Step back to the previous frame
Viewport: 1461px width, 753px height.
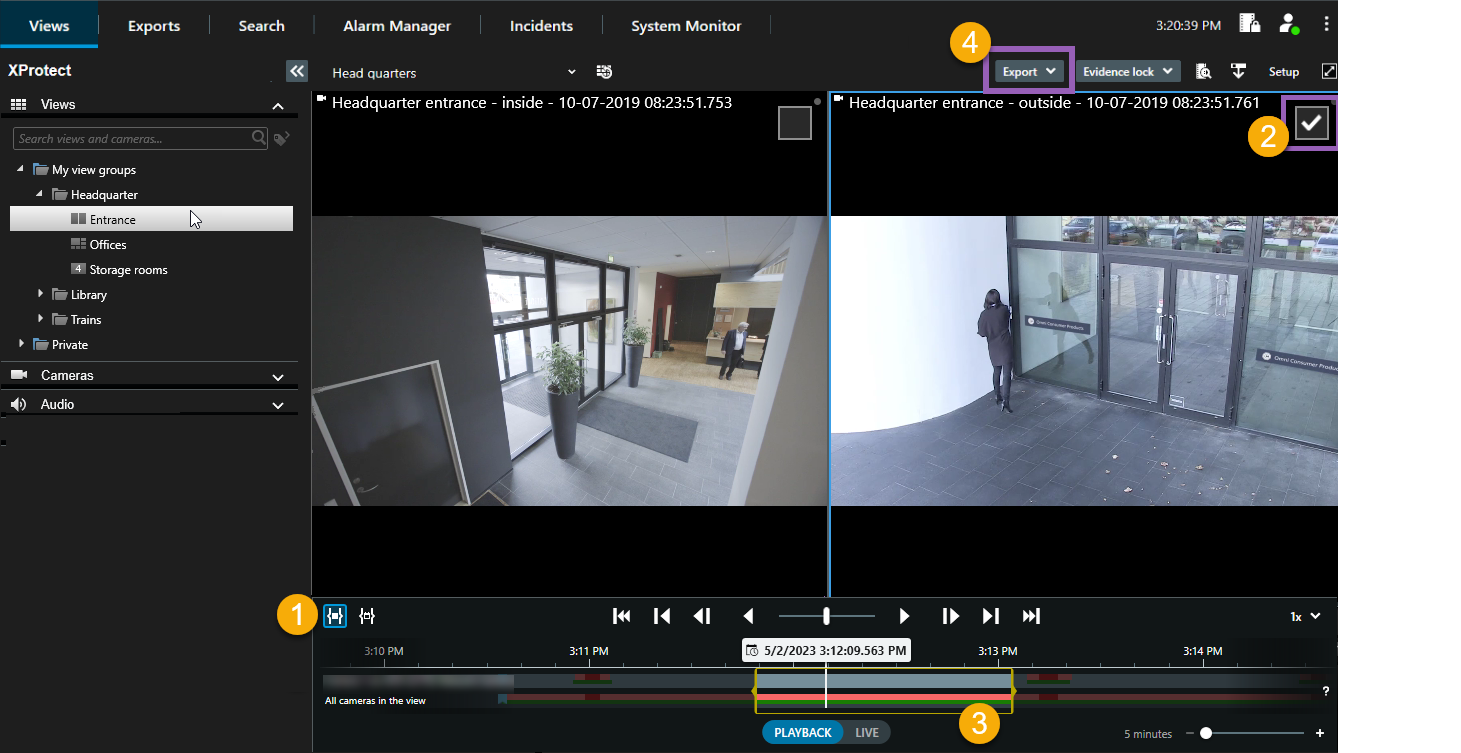click(702, 616)
